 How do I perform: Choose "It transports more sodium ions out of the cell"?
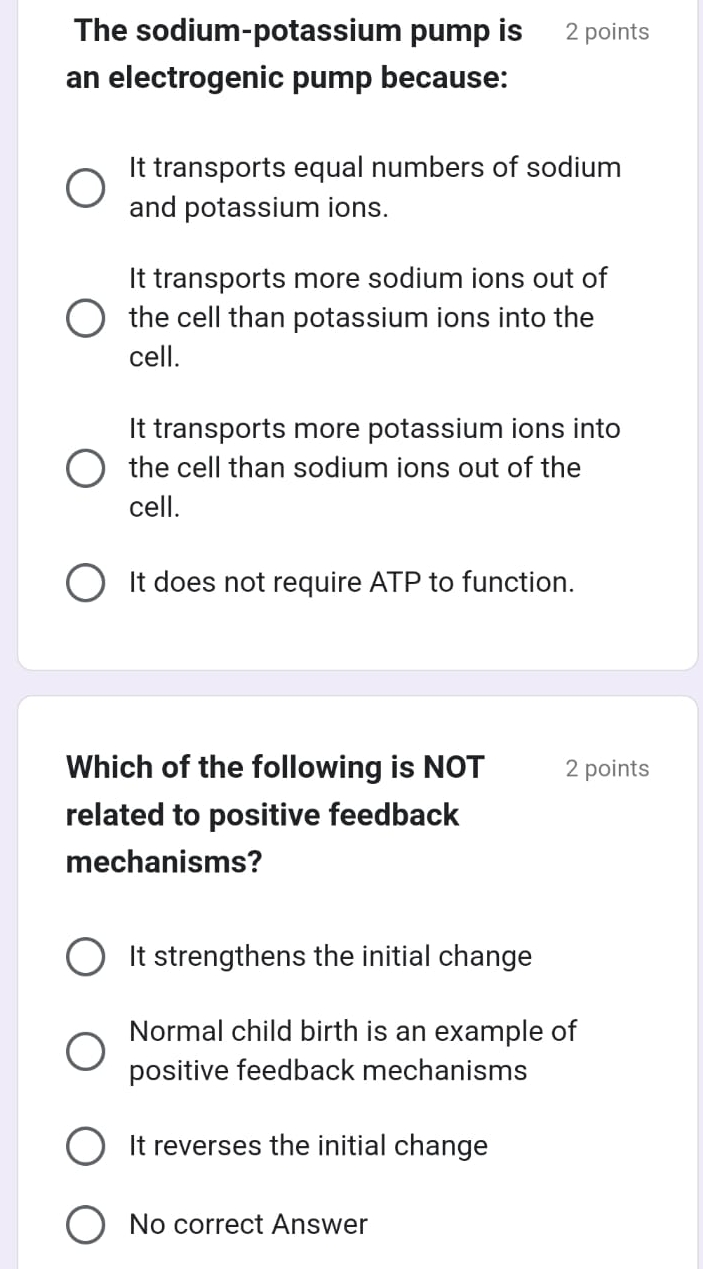coord(85,317)
